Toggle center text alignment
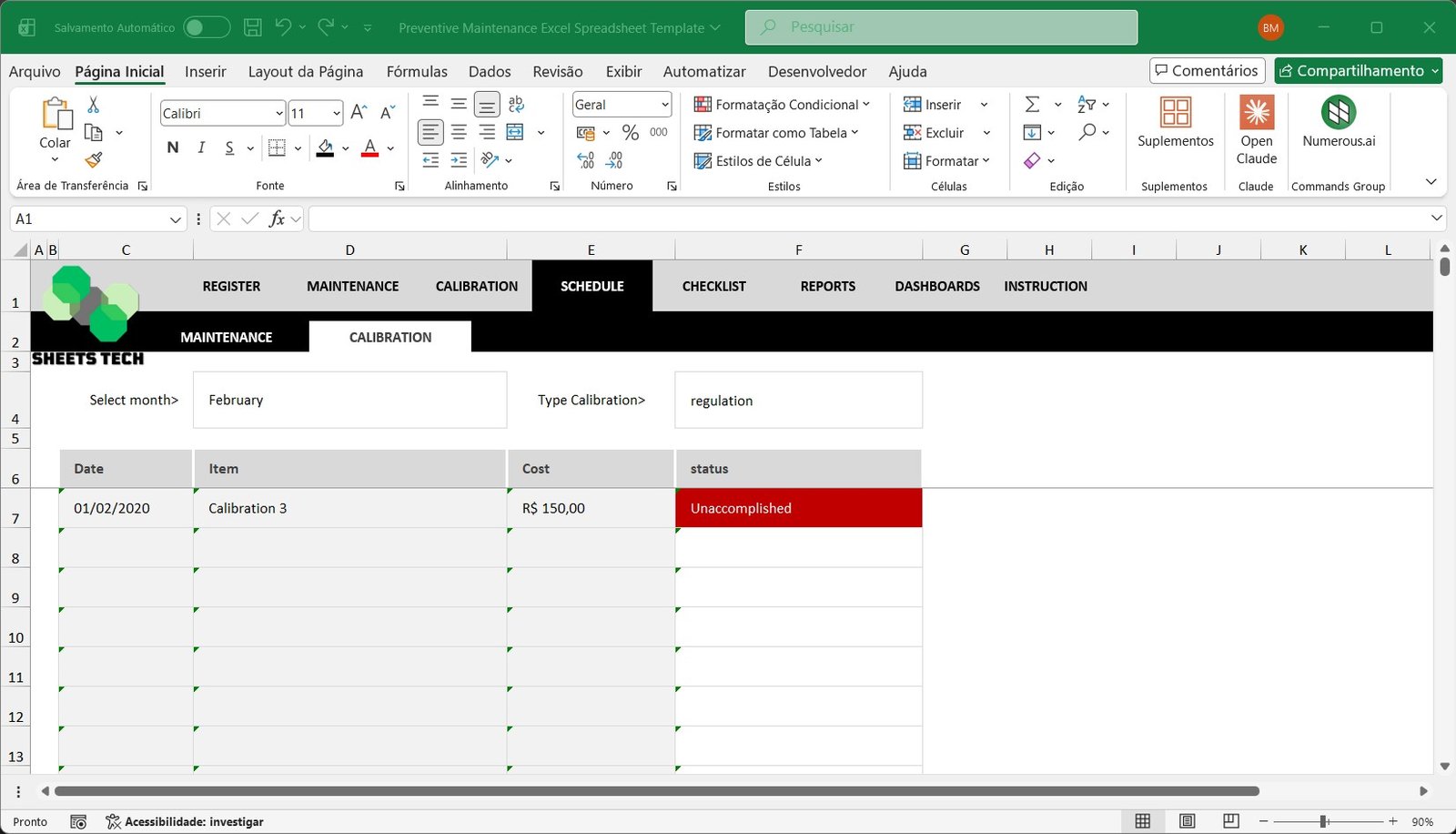The image size is (1456, 834). [x=459, y=132]
